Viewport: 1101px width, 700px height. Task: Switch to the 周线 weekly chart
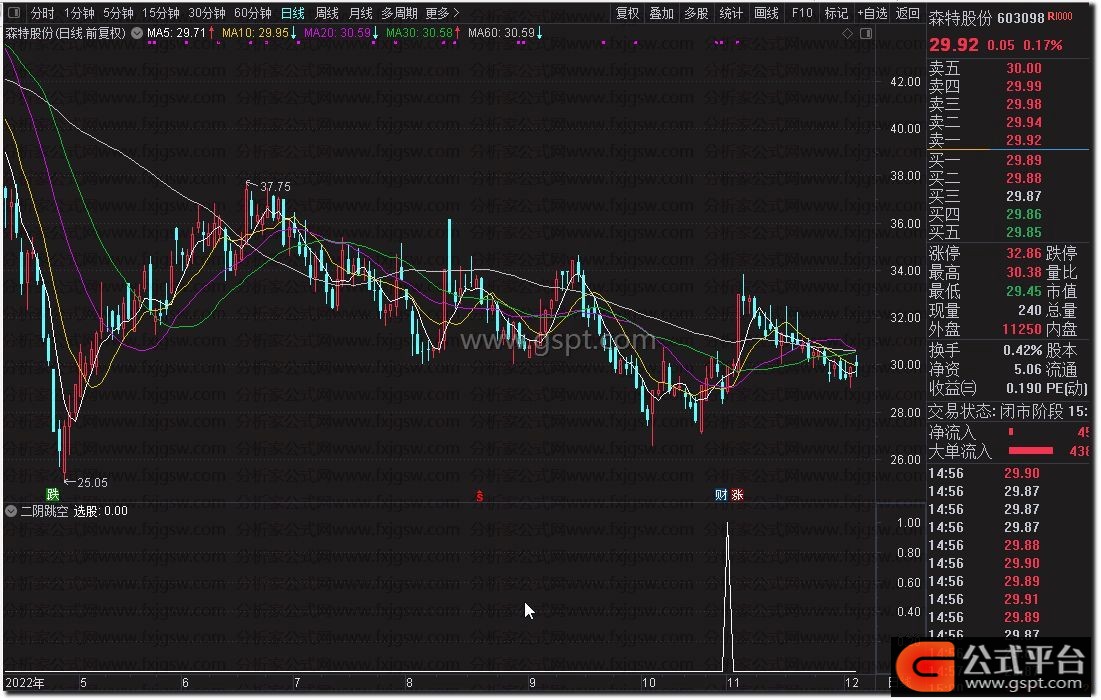pyautogui.click(x=327, y=13)
